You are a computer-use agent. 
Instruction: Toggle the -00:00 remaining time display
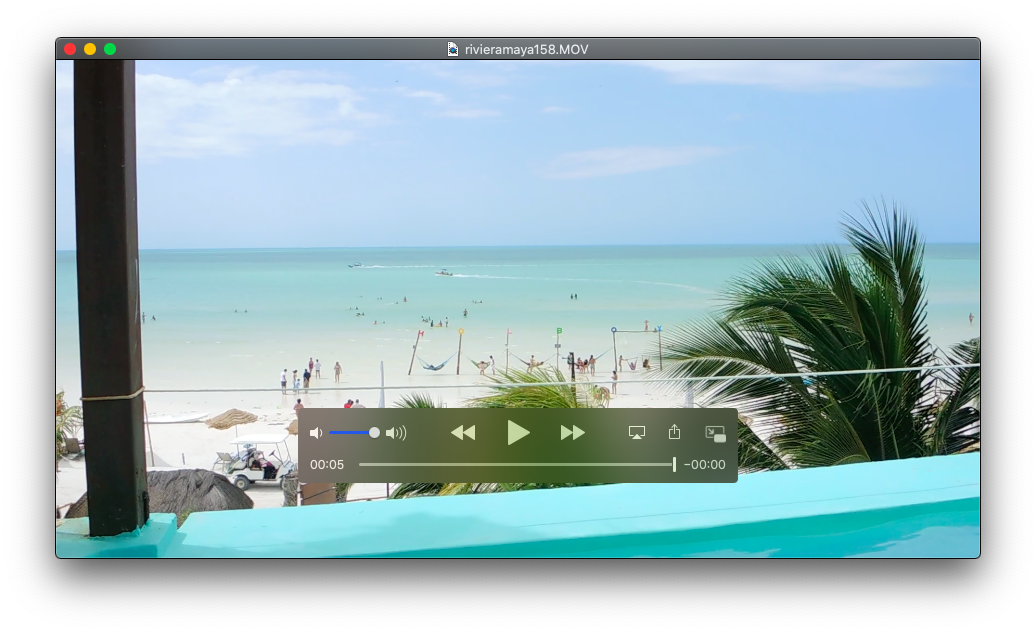point(704,464)
